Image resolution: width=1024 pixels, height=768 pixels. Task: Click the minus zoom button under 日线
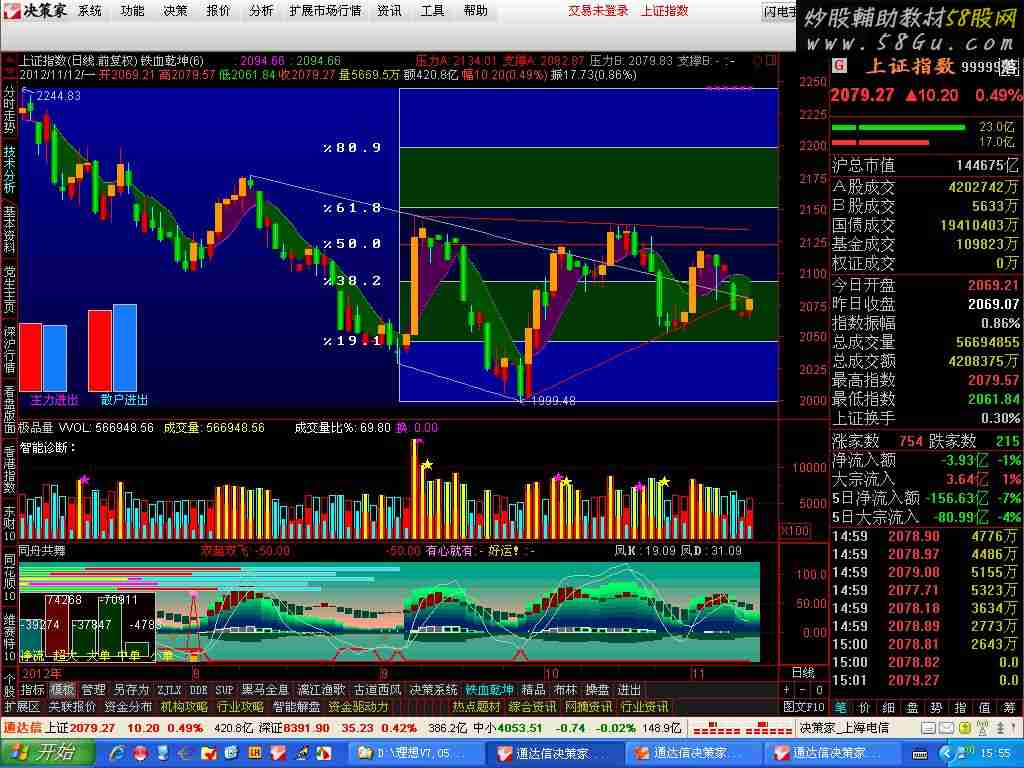coord(803,690)
